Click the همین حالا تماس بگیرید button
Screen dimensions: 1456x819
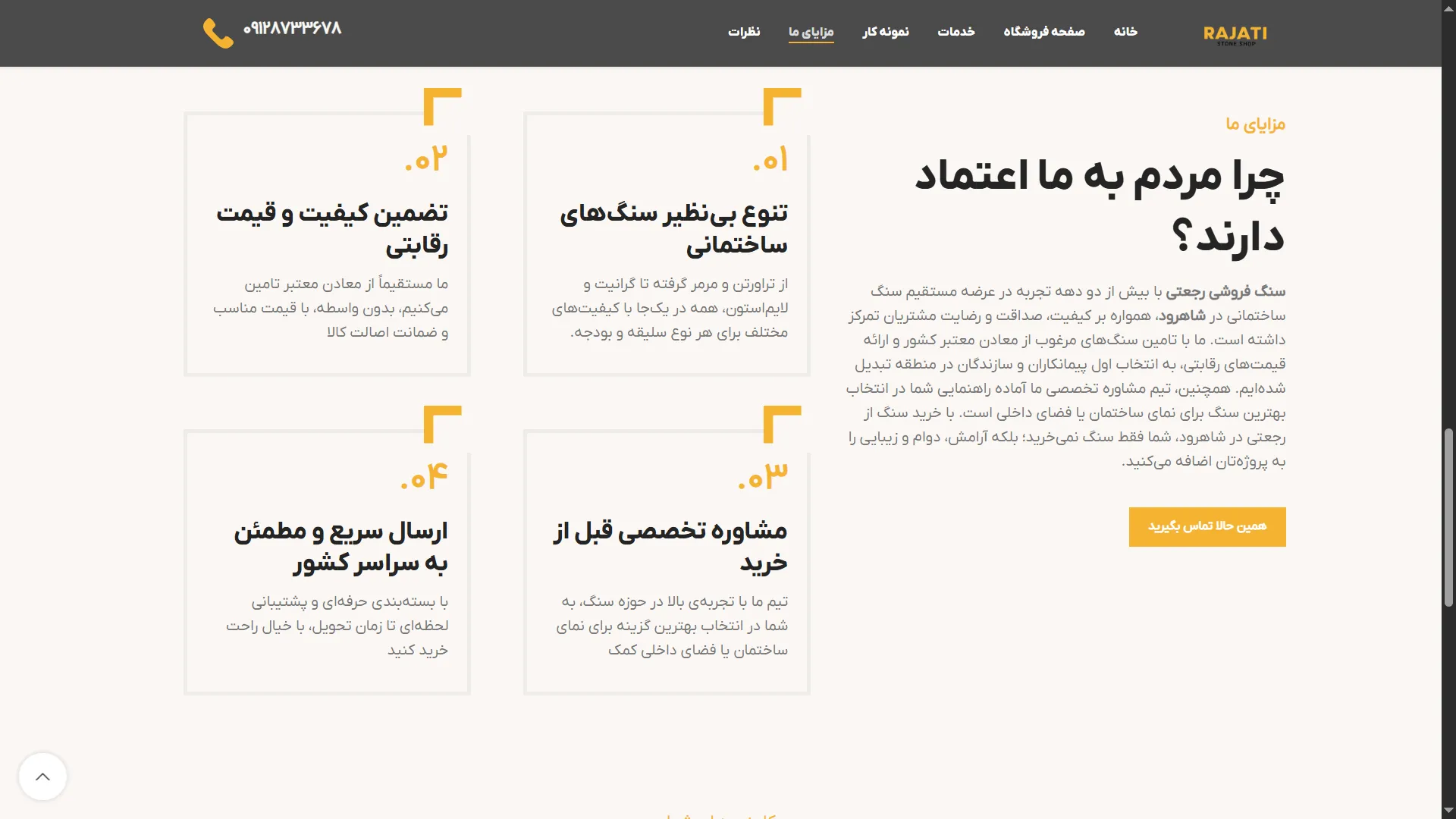point(1207,526)
